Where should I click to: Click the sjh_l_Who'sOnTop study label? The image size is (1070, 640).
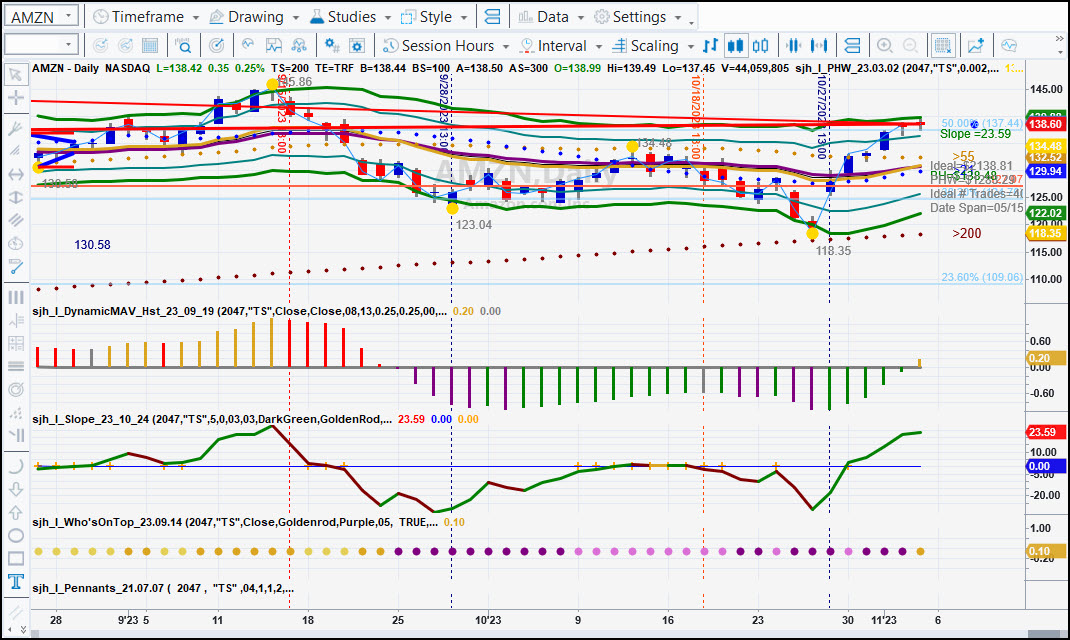pyautogui.click(x=235, y=522)
